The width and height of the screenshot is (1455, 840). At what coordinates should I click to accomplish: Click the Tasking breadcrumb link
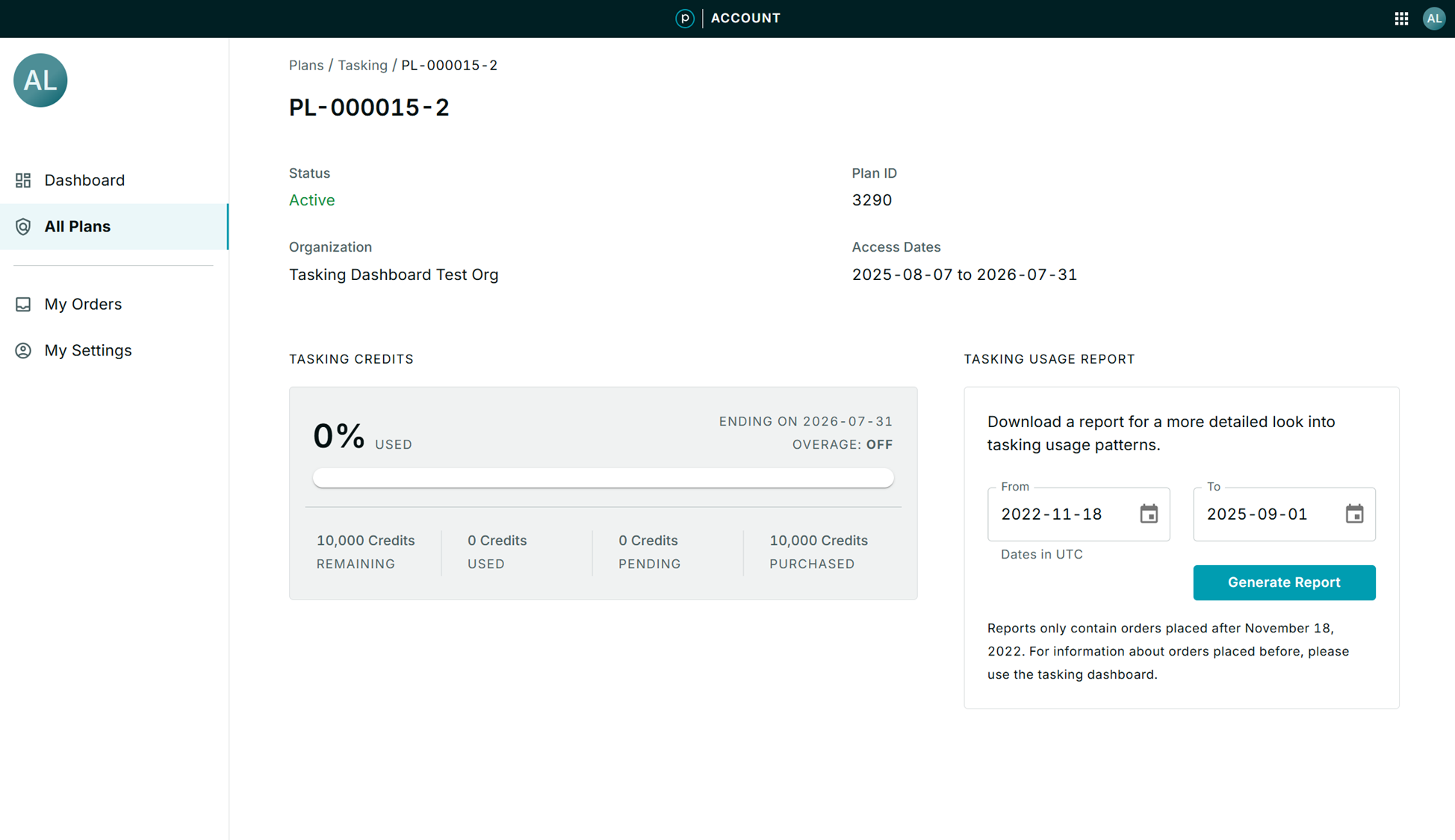point(362,65)
